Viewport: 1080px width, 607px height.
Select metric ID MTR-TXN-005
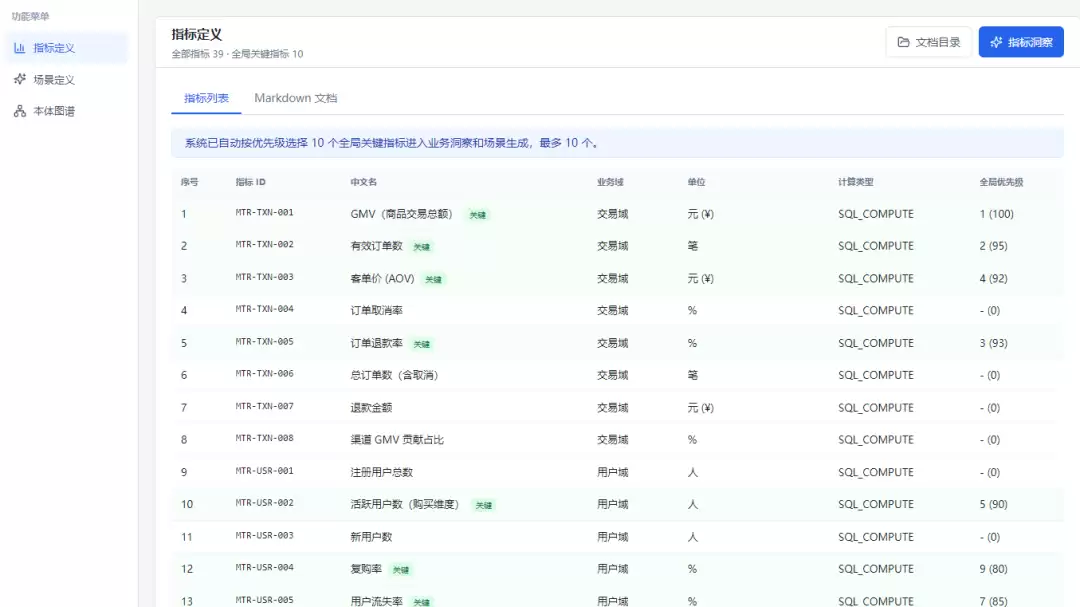pyautogui.click(x=264, y=342)
